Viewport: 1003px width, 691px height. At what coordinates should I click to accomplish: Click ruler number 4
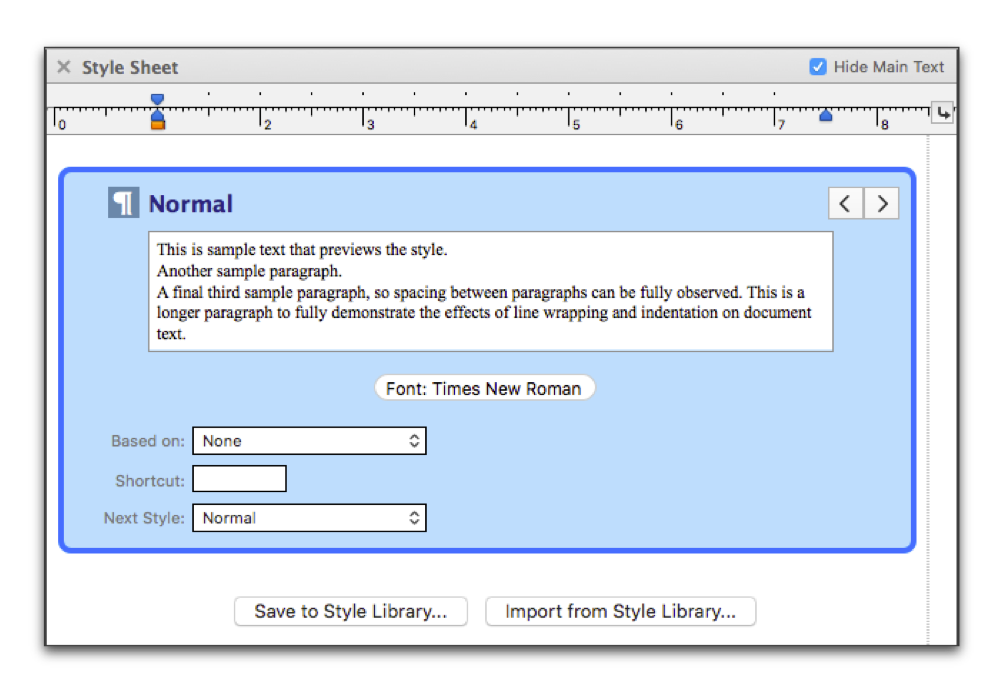tap(473, 125)
